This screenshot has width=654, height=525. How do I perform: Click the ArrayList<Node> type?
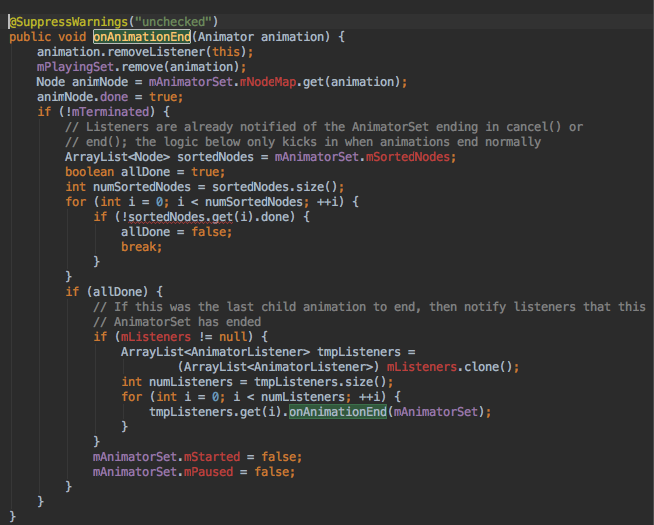click(118, 157)
